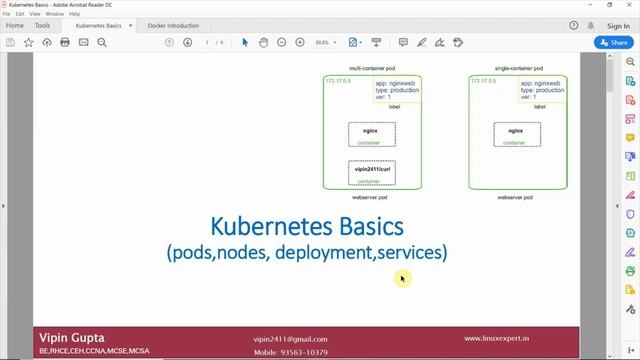640x360 pixels.
Task: Open the yellow file tool in right pane
Action: (x=630, y=290)
